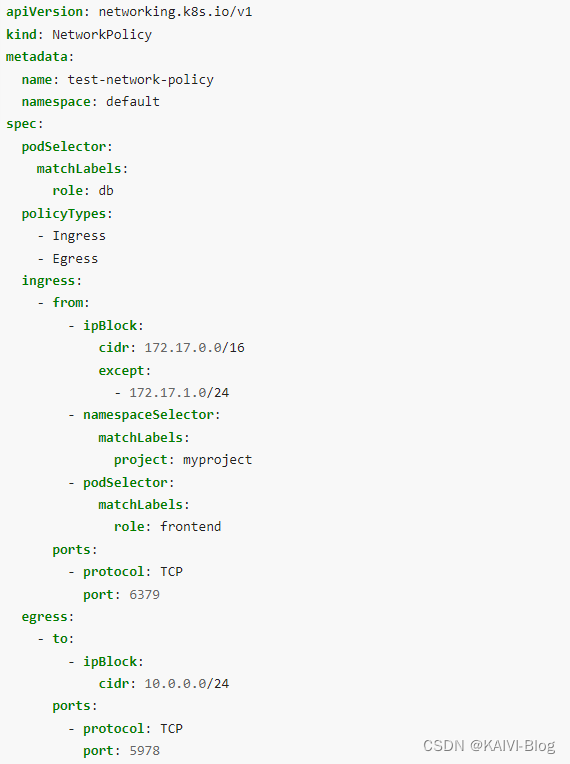
Task: Click the Egress policy type entry
Action: click(x=75, y=259)
